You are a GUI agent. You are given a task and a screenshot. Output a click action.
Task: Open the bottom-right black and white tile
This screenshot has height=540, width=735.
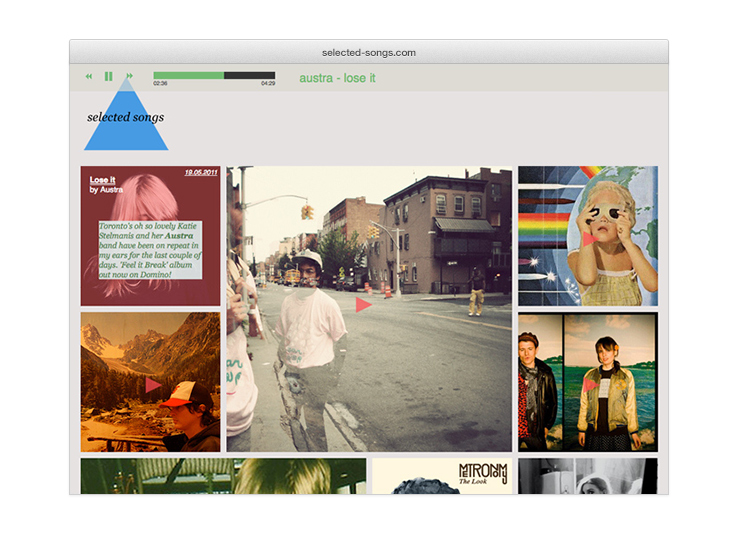pos(587,476)
